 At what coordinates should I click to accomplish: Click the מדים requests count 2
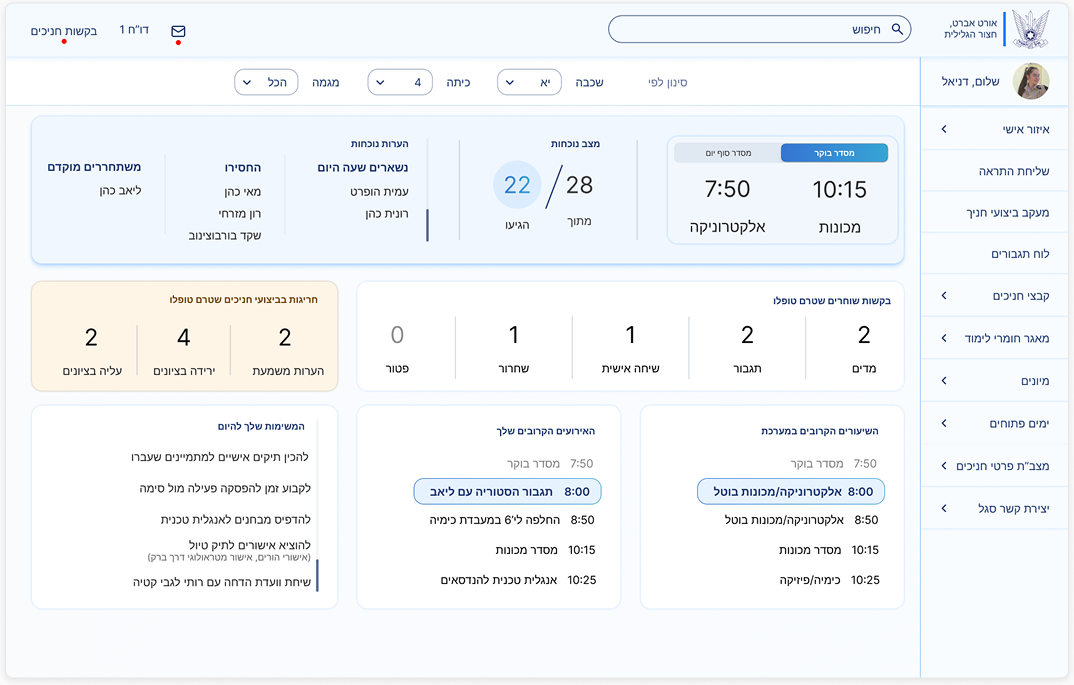point(864,335)
